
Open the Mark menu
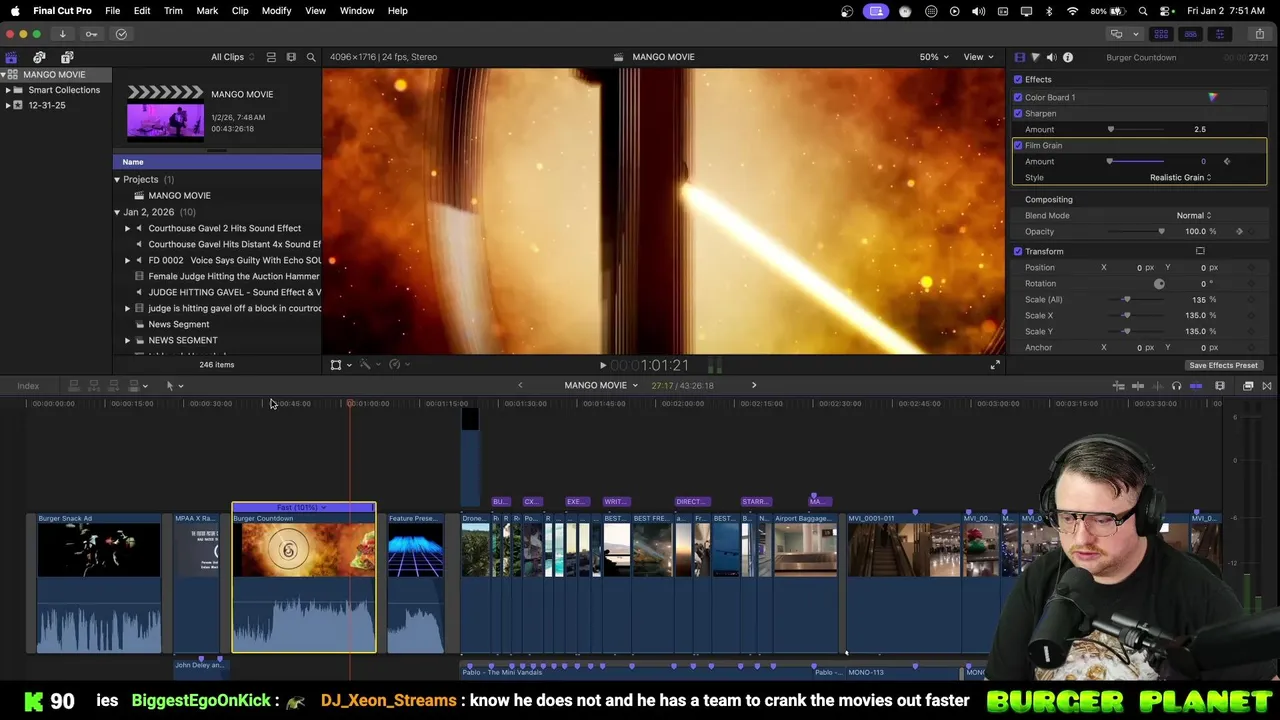(207, 10)
